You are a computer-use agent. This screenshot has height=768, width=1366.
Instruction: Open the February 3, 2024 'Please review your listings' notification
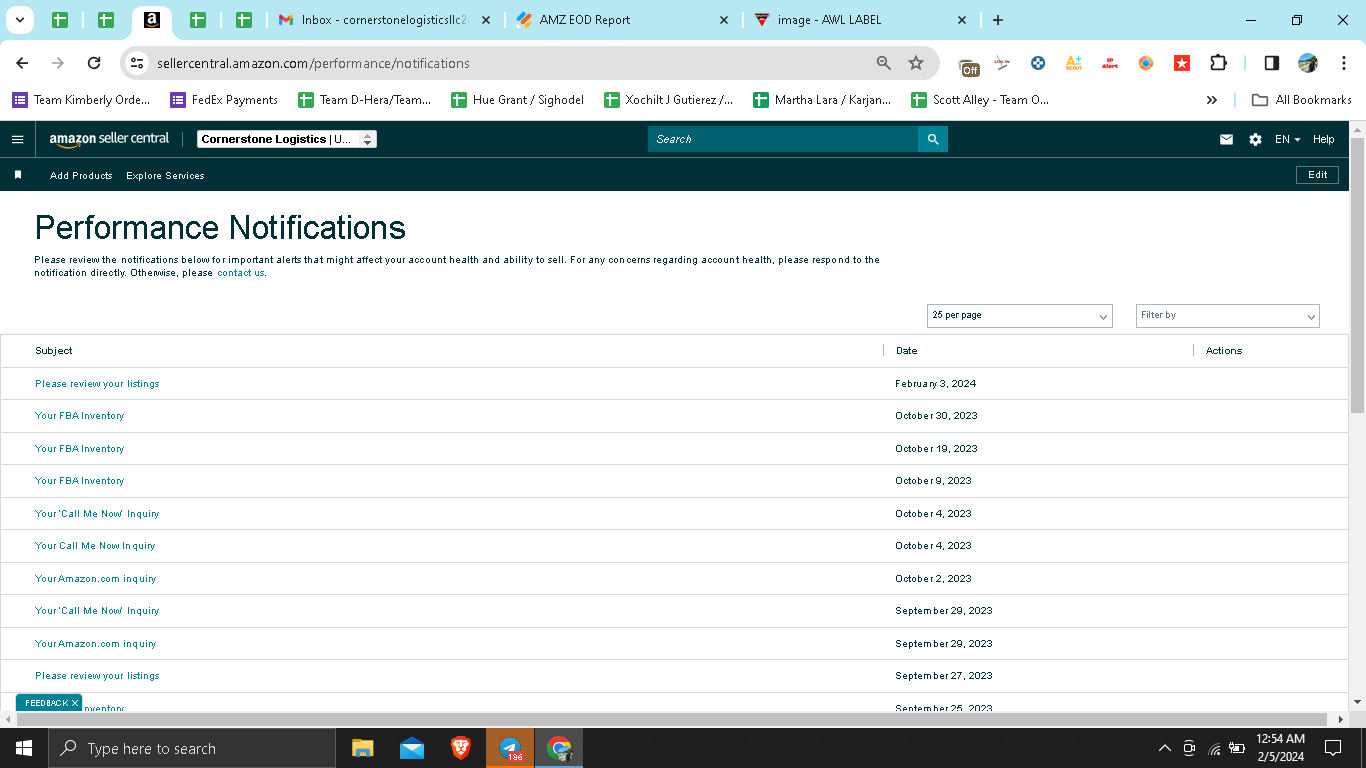tap(97, 384)
